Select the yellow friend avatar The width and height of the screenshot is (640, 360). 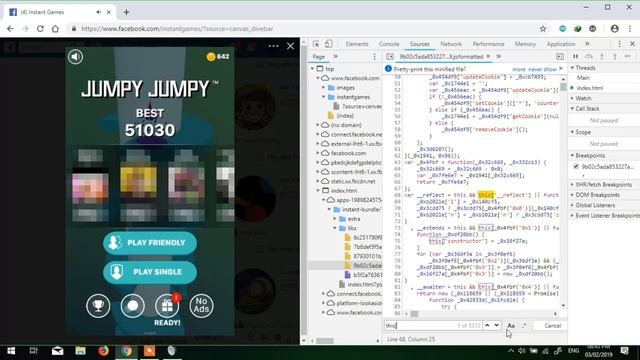pos(138,186)
